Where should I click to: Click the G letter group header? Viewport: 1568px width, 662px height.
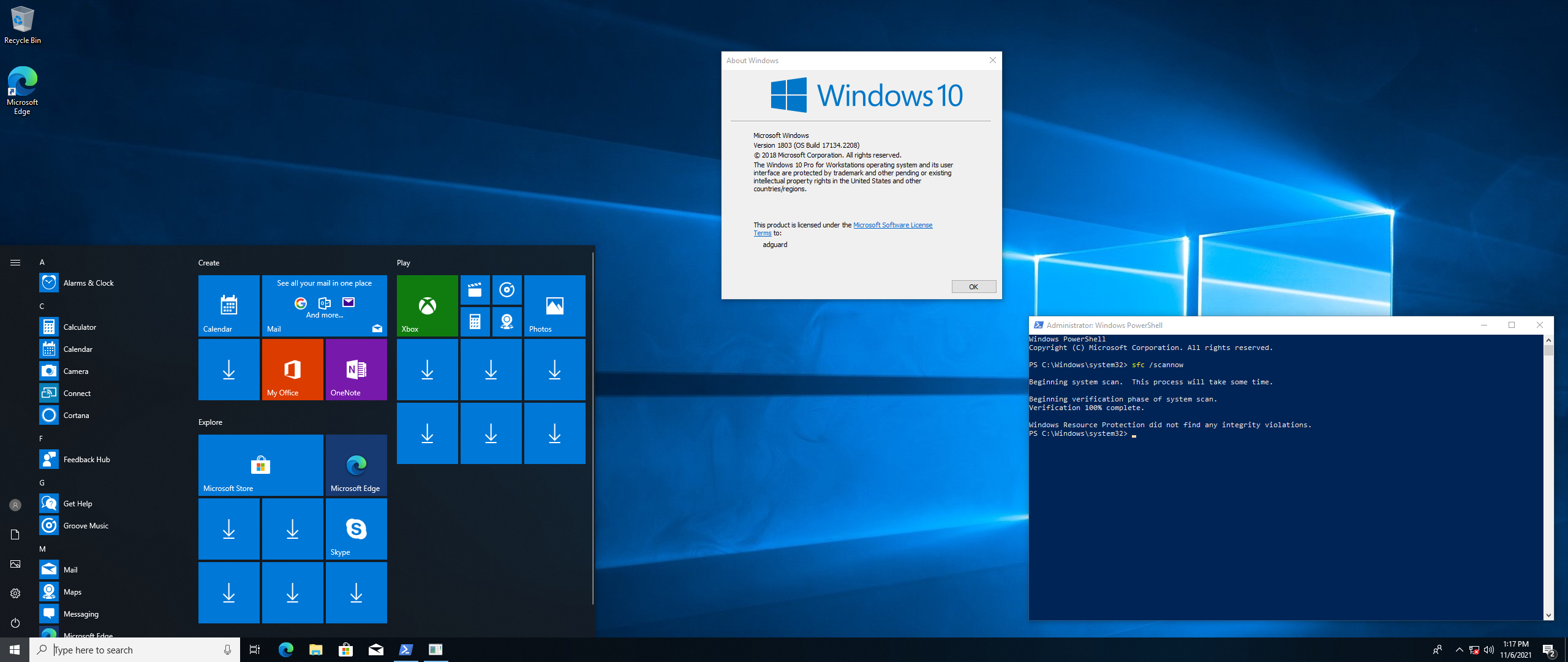[42, 482]
